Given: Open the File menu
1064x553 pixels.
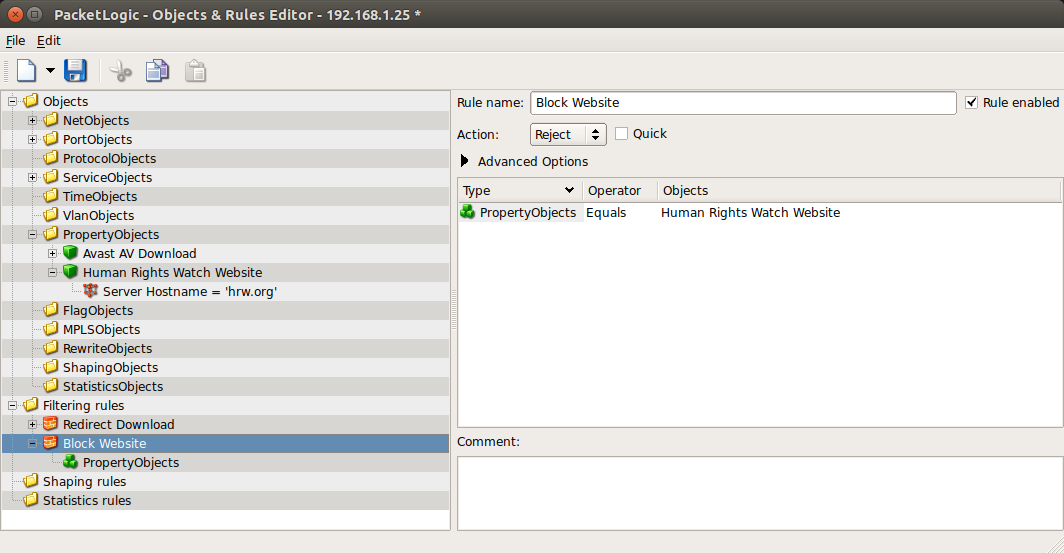Looking at the screenshot, I should coord(15,41).
